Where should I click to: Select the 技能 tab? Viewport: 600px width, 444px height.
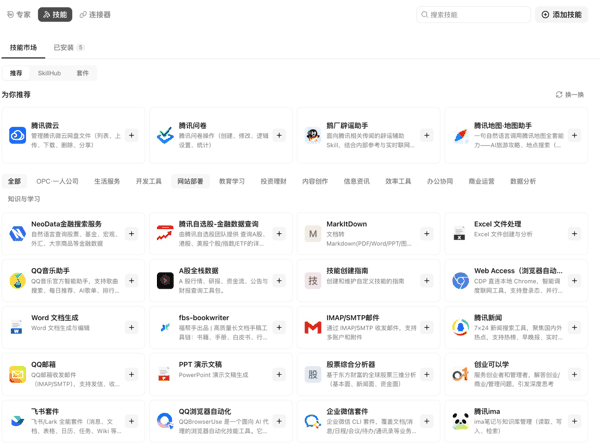55,15
